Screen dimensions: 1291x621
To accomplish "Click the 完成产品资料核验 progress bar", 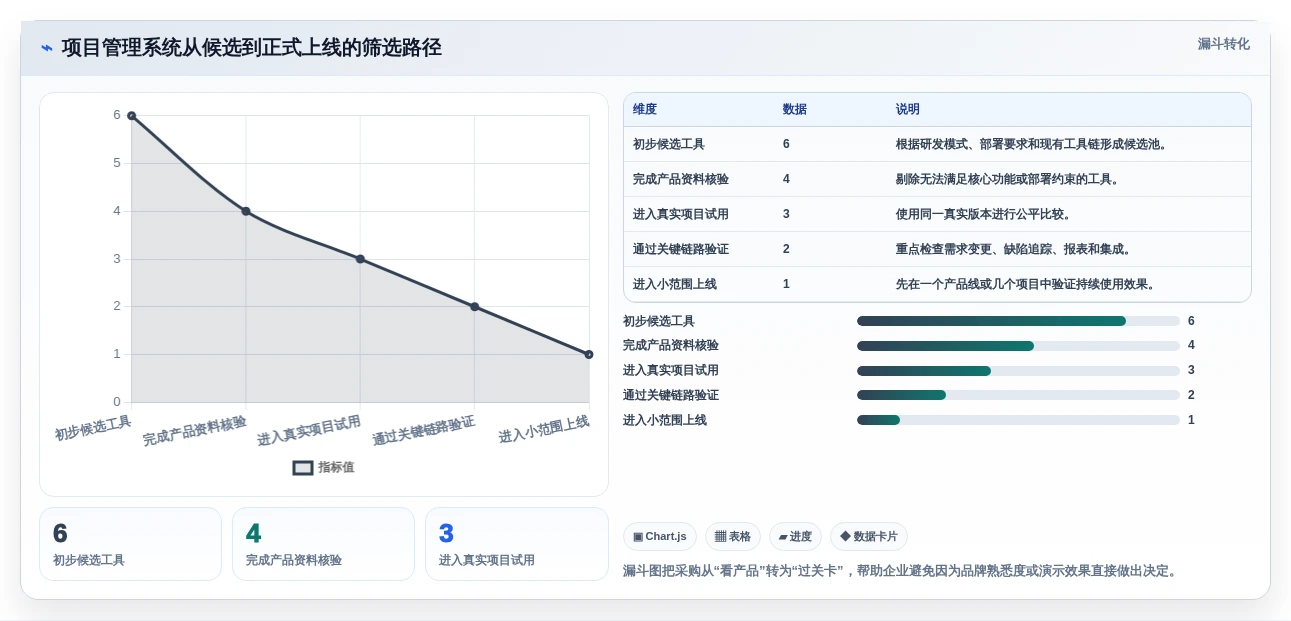I will 1018,346.
